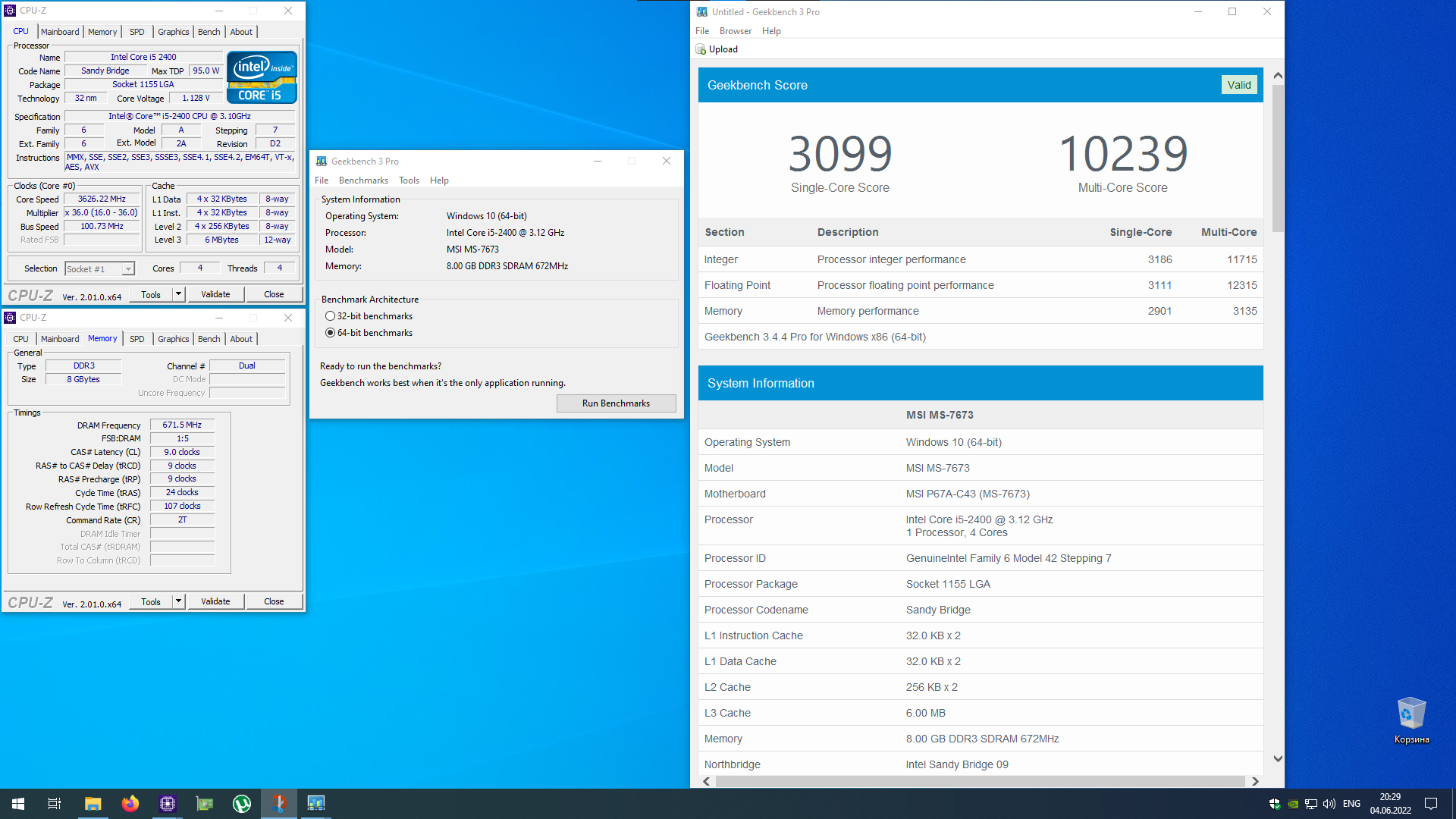Open network status tray icon
The height and width of the screenshot is (819, 1456).
coord(1311,804)
